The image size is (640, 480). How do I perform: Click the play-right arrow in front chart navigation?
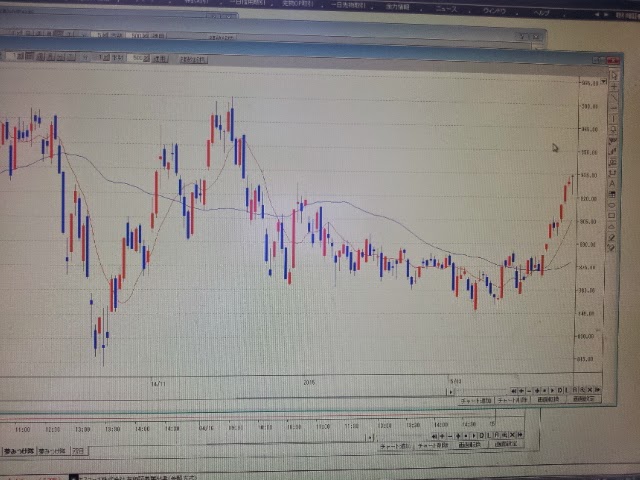[x=552, y=391]
